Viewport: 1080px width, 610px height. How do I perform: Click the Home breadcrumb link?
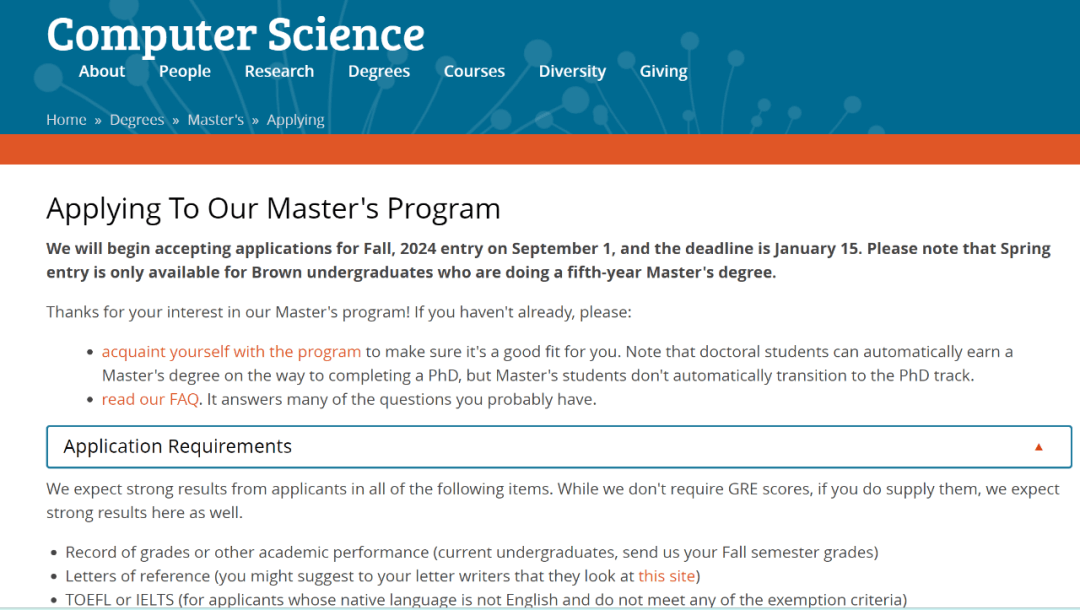pos(66,120)
